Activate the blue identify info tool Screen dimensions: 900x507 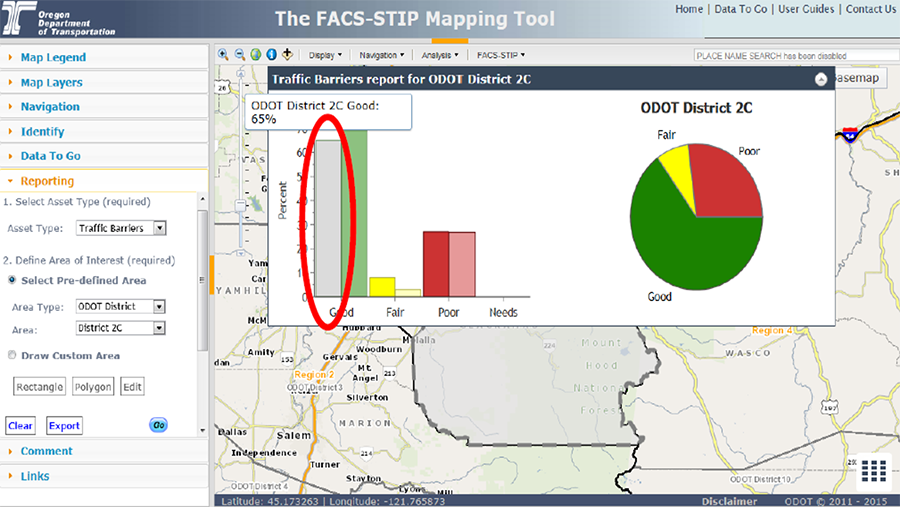(271, 55)
